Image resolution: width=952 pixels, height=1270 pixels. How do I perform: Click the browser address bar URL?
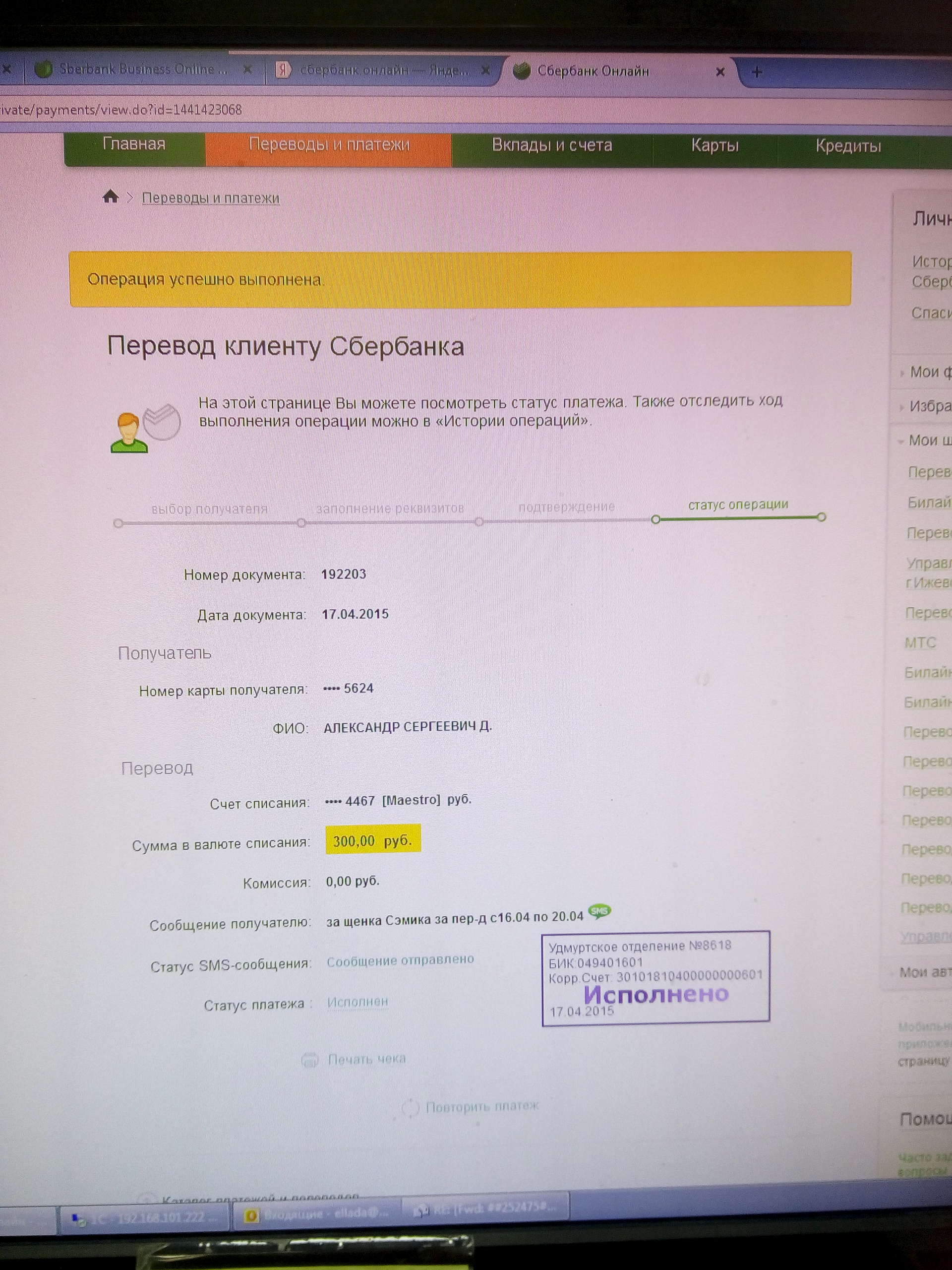point(121,110)
